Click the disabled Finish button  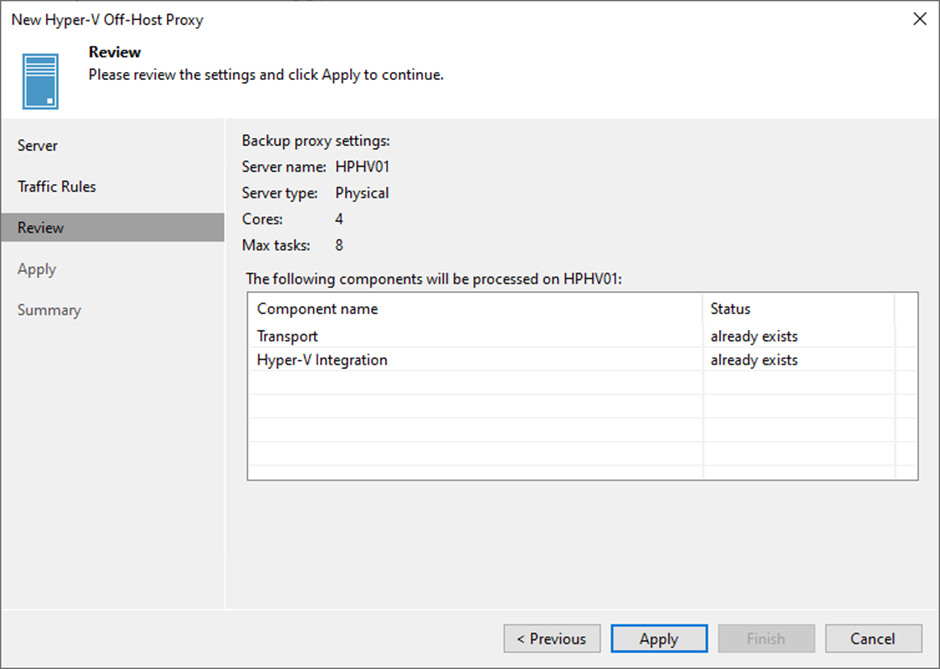coord(766,638)
